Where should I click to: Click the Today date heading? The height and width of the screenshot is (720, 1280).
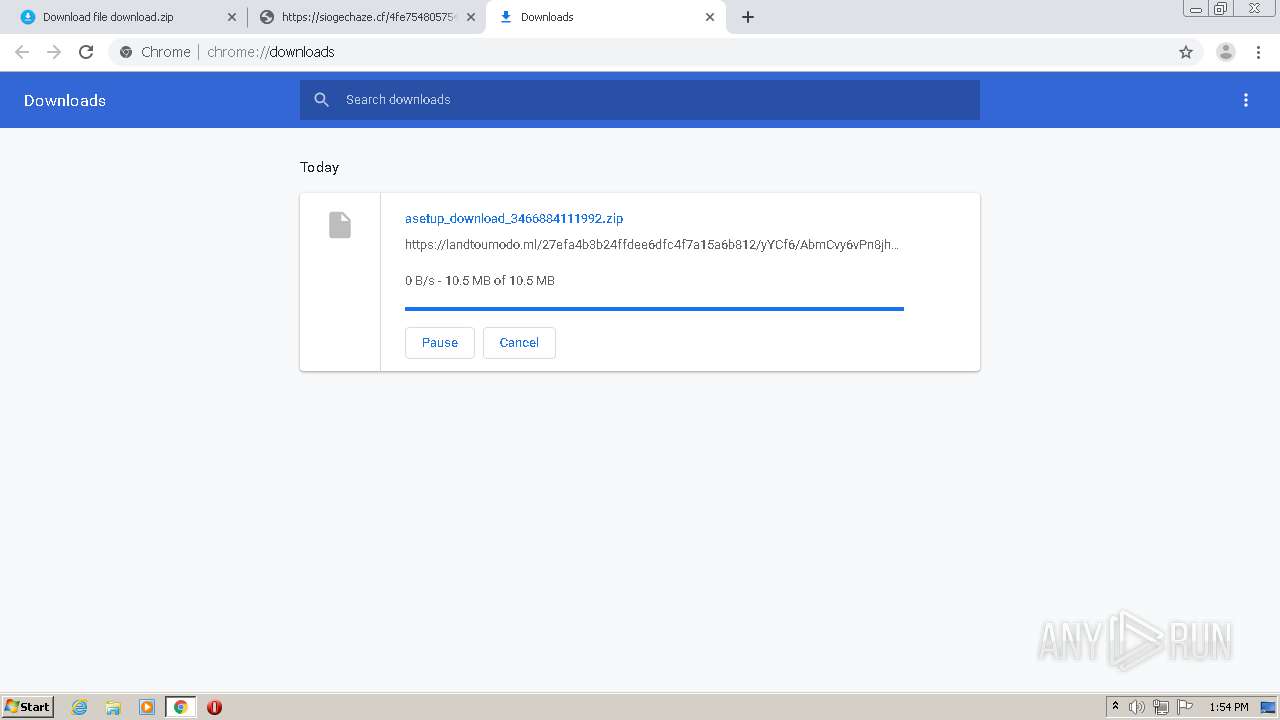pos(320,167)
